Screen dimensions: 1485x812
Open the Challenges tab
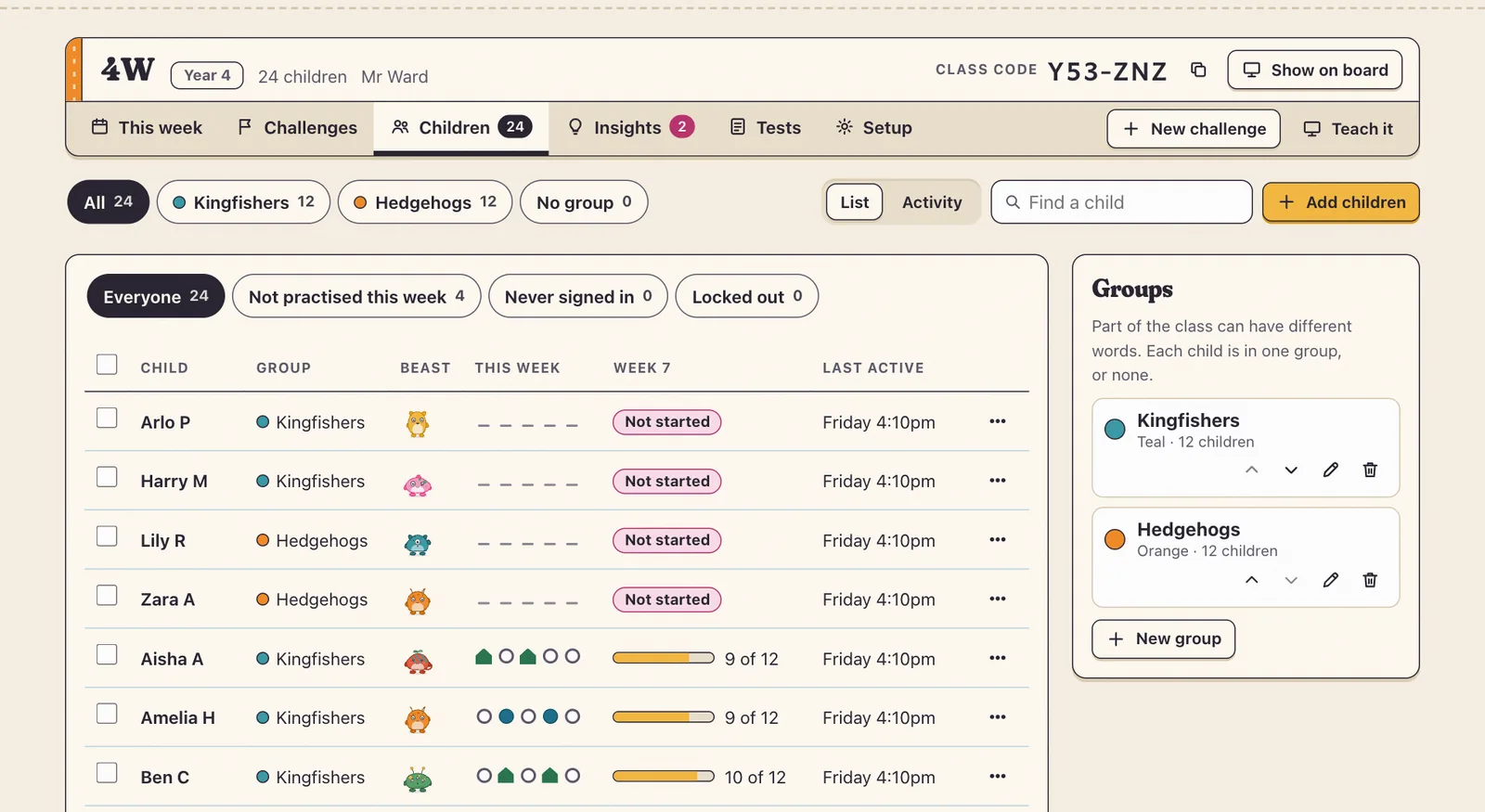(297, 128)
